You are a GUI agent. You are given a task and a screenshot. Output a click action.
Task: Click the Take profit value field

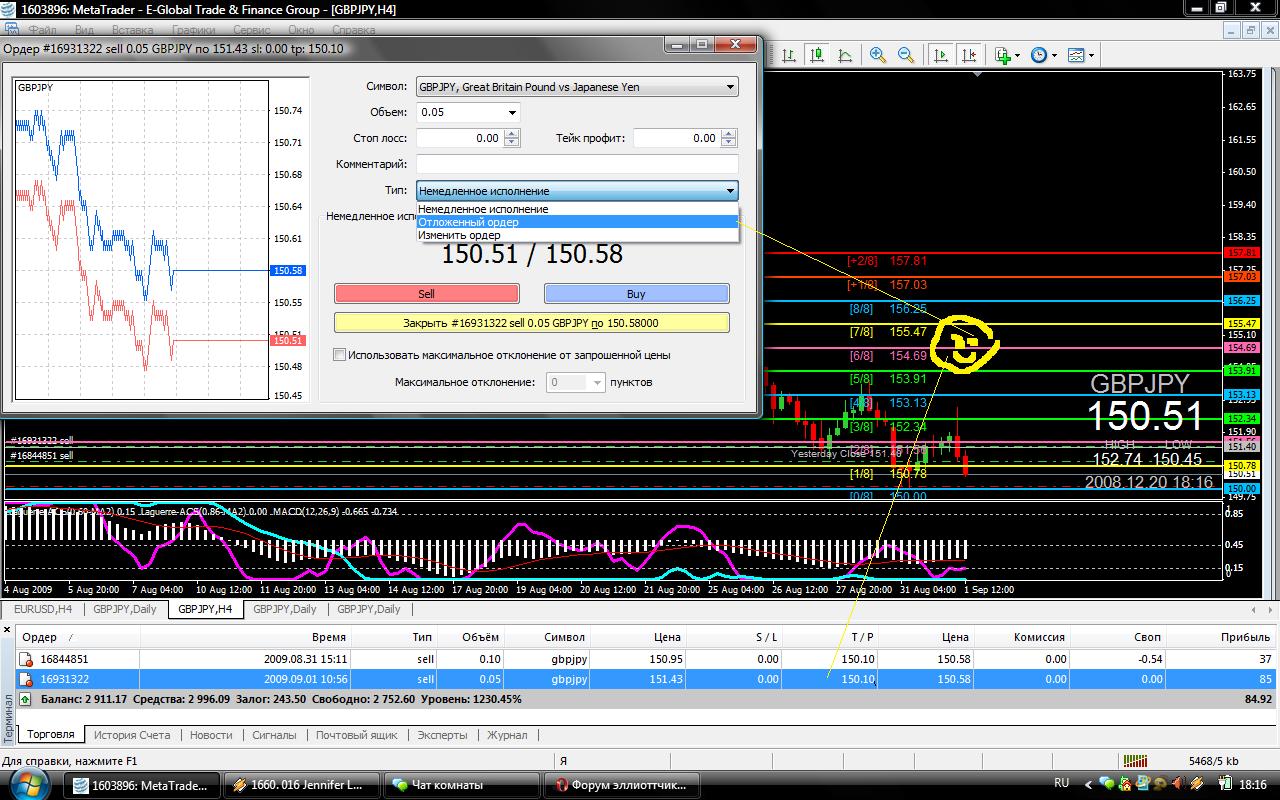(x=677, y=138)
